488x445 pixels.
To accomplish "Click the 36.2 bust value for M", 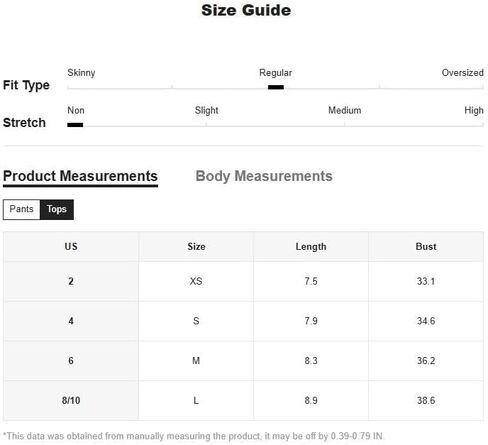I will pos(426,361).
